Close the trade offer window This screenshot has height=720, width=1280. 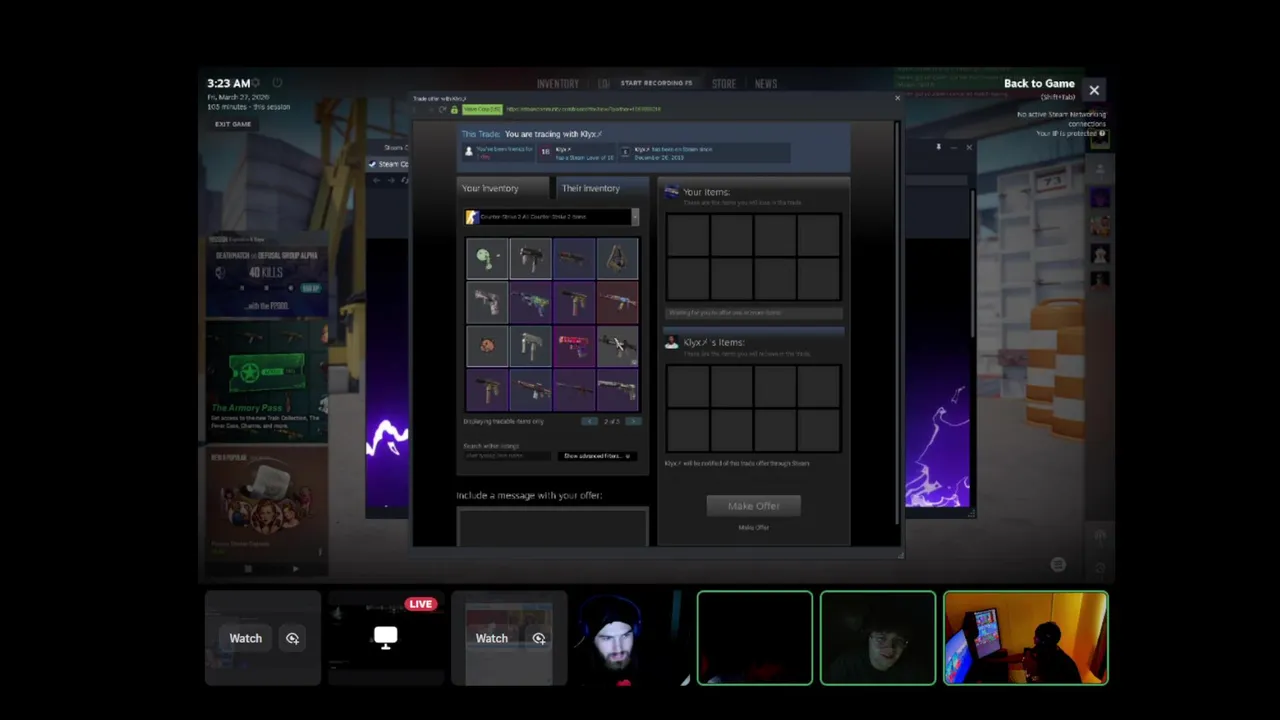pyautogui.click(x=897, y=98)
